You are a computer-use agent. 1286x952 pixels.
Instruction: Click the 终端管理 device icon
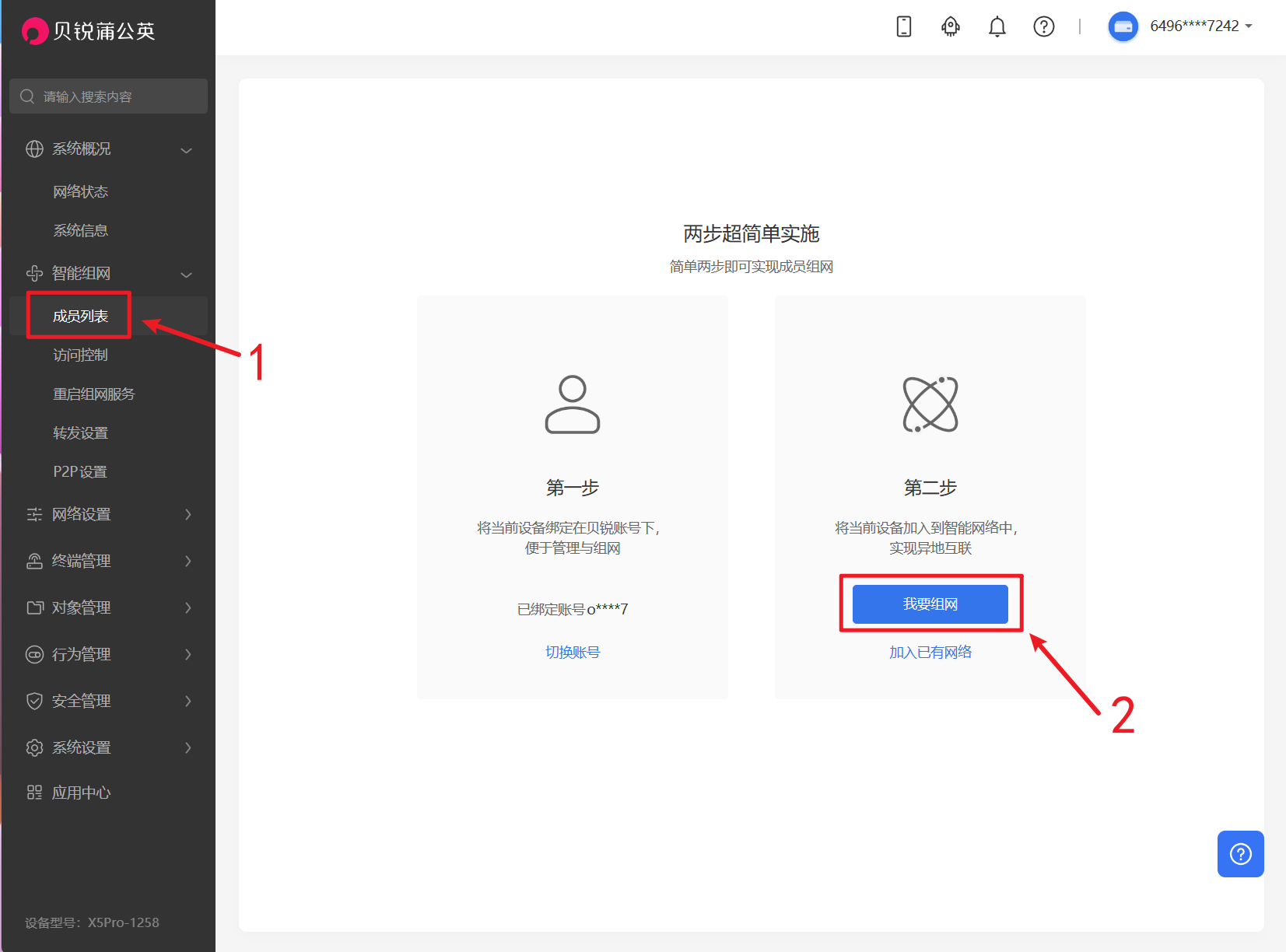34,561
